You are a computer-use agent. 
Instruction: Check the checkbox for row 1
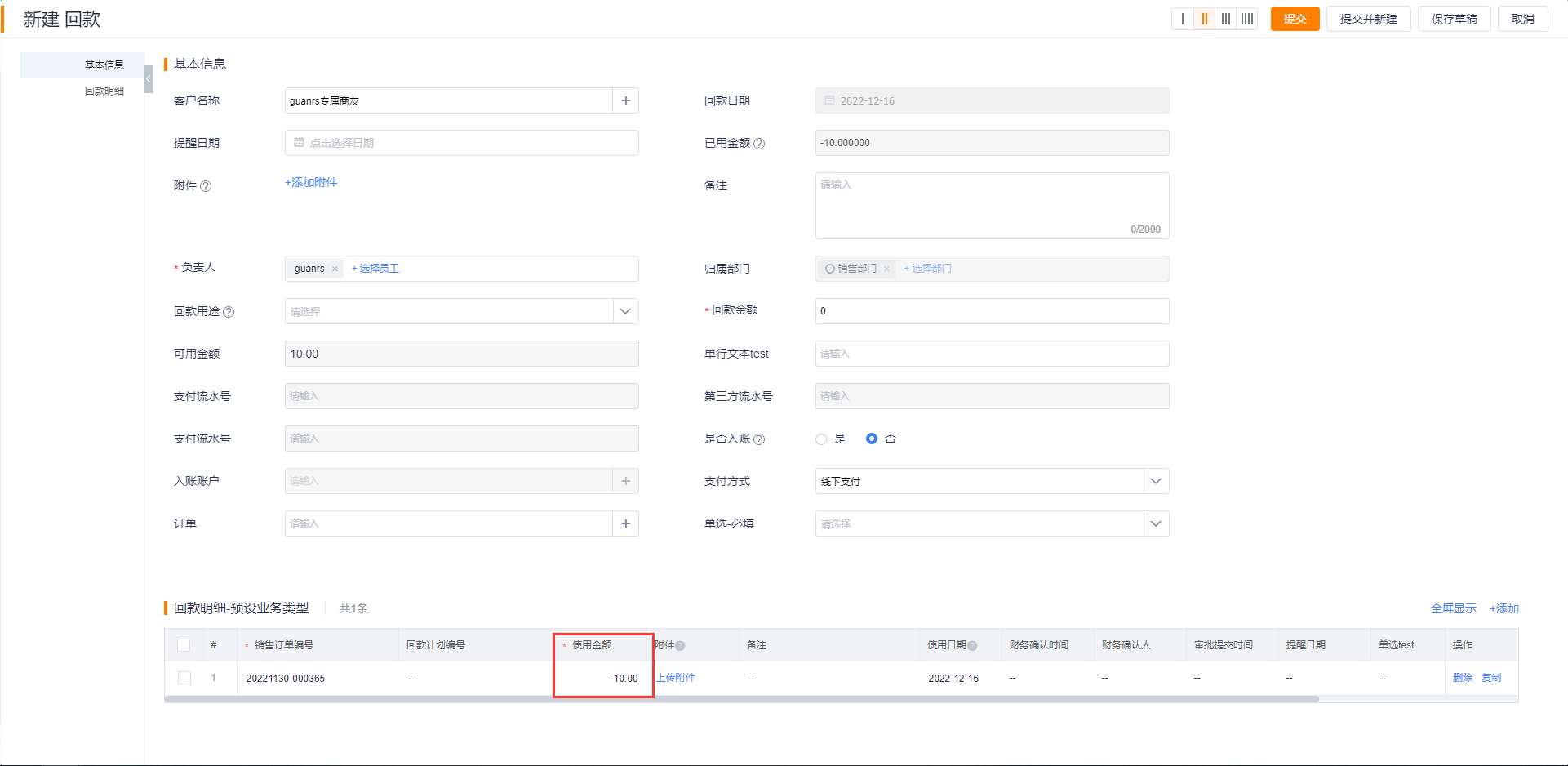pos(184,678)
